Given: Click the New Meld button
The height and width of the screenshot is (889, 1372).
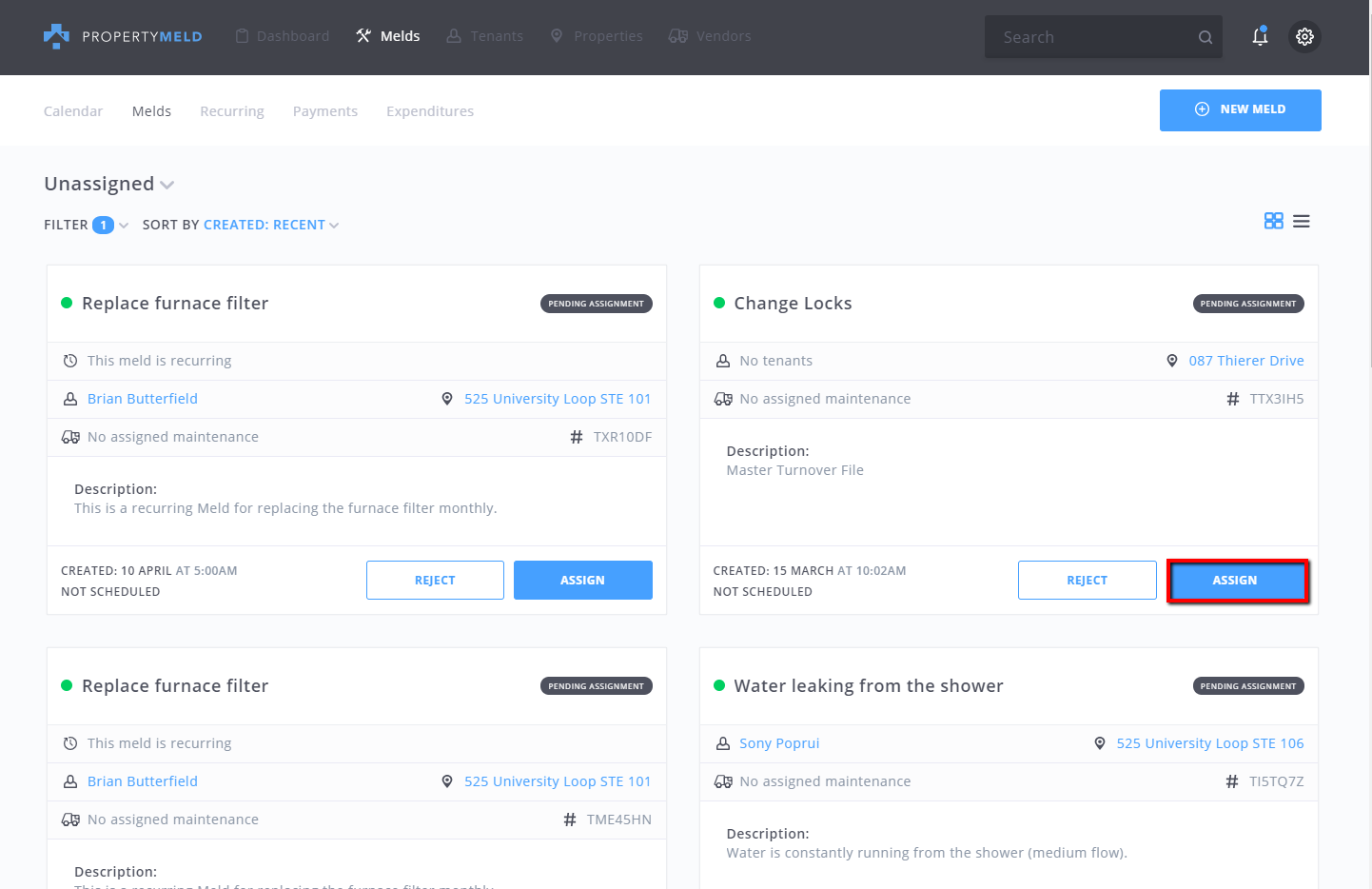Looking at the screenshot, I should 1240,109.
